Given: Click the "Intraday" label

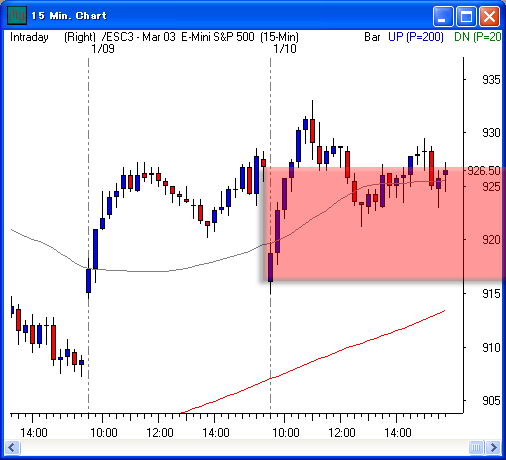Looking at the screenshot, I should [x=29, y=37].
